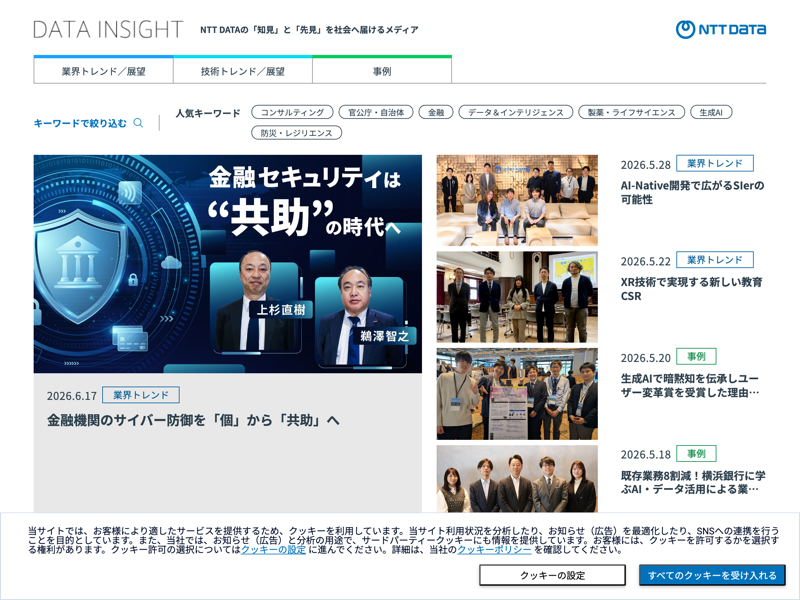Click the NTT DATA logo
Screen dimensions: 800x600
click(x=720, y=30)
